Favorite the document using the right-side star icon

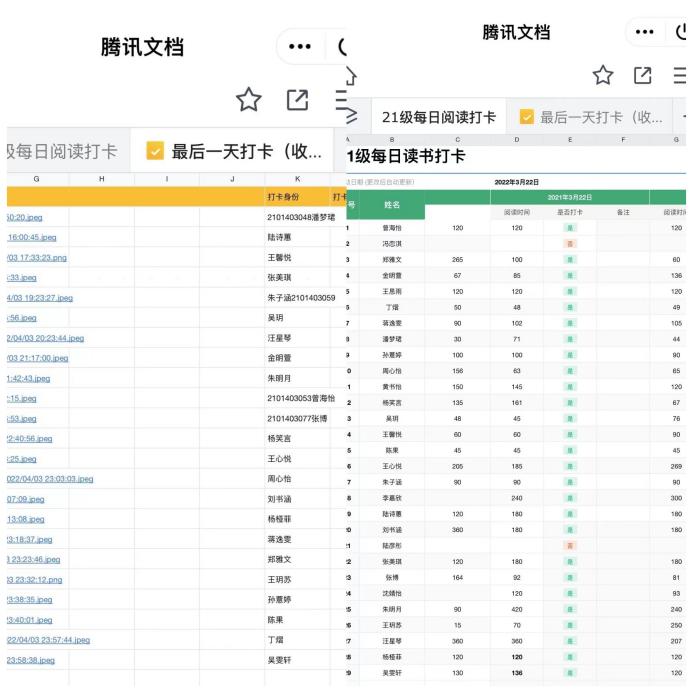[602, 75]
